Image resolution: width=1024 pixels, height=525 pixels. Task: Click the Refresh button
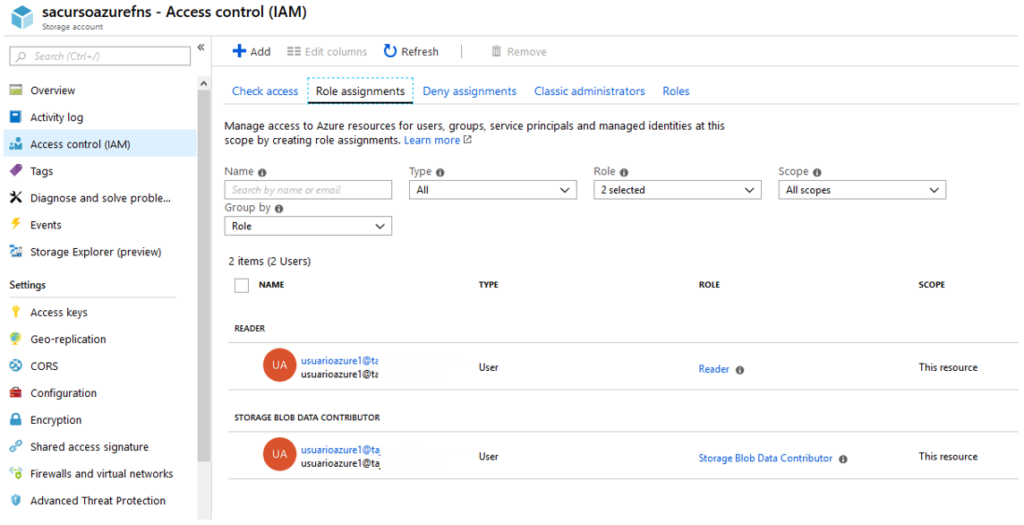pyautogui.click(x=411, y=52)
